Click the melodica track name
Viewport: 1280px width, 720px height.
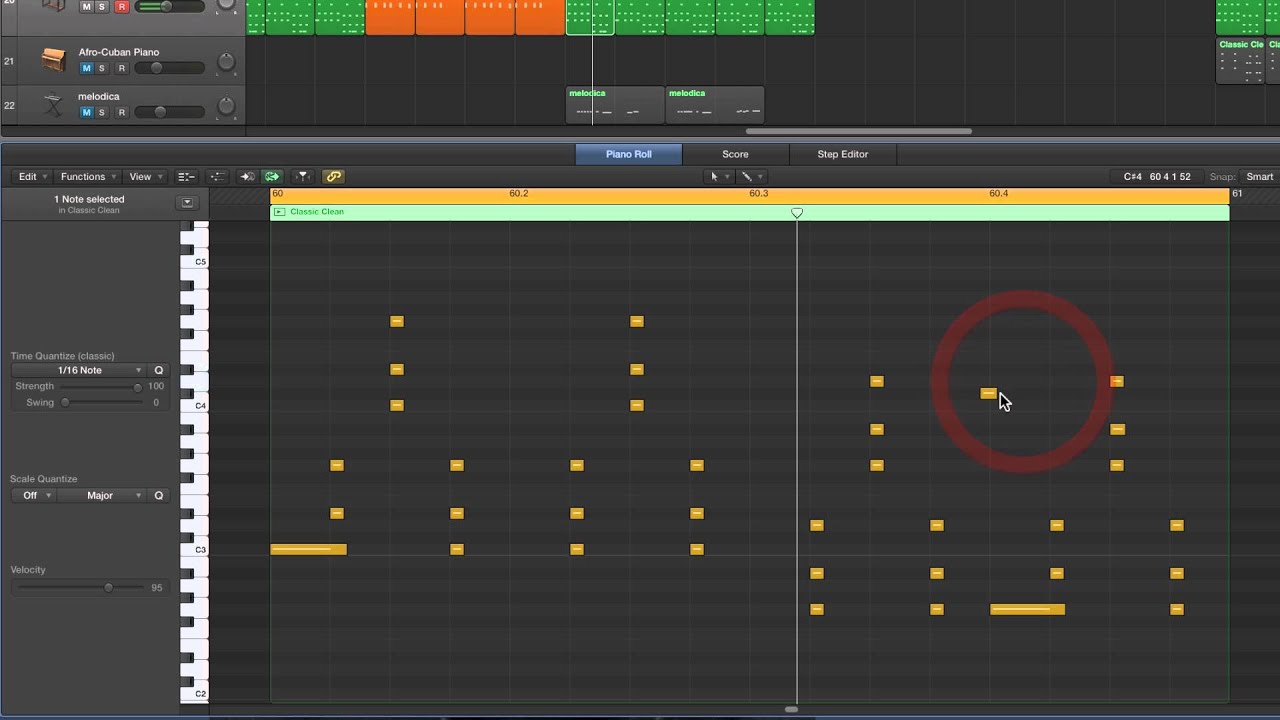coord(99,97)
